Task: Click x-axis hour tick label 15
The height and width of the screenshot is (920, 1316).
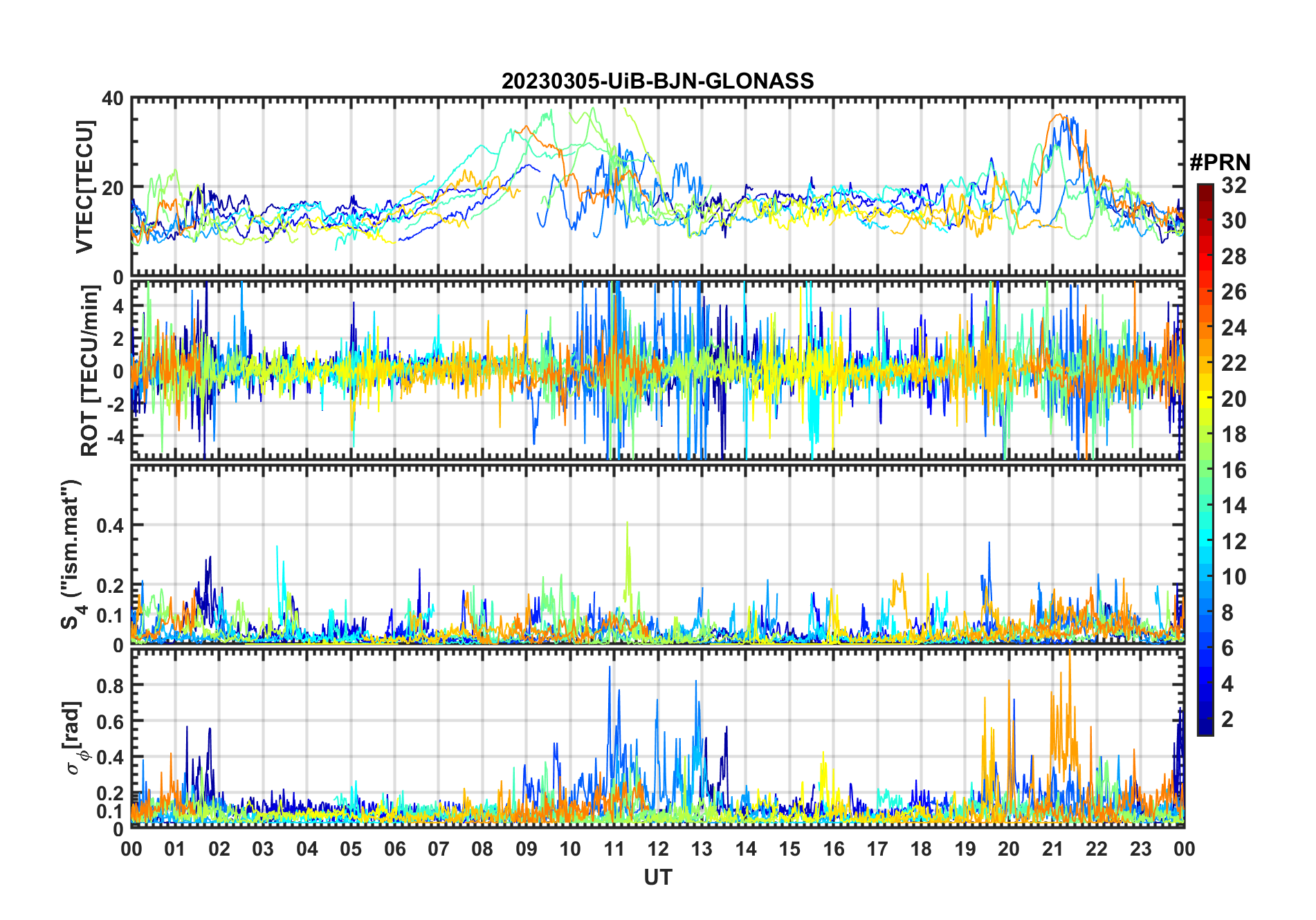Action: click(789, 849)
